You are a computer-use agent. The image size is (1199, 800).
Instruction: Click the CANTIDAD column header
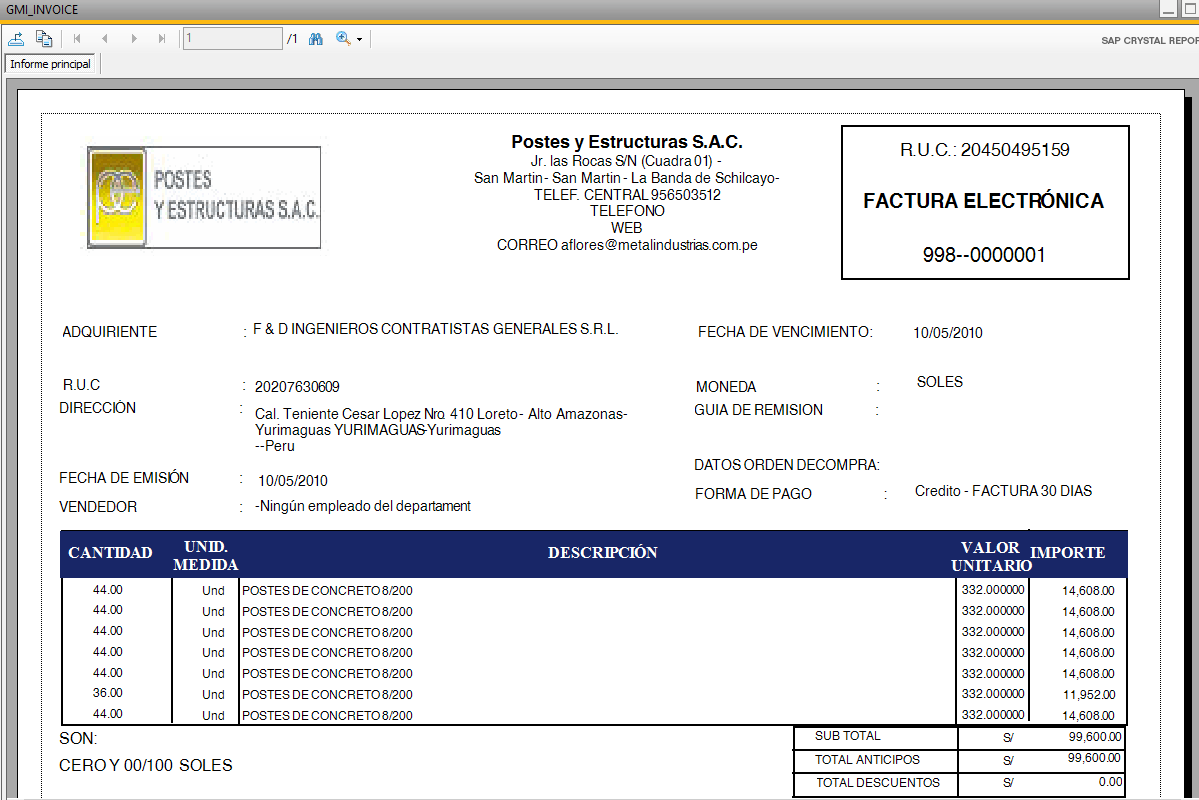click(110, 553)
